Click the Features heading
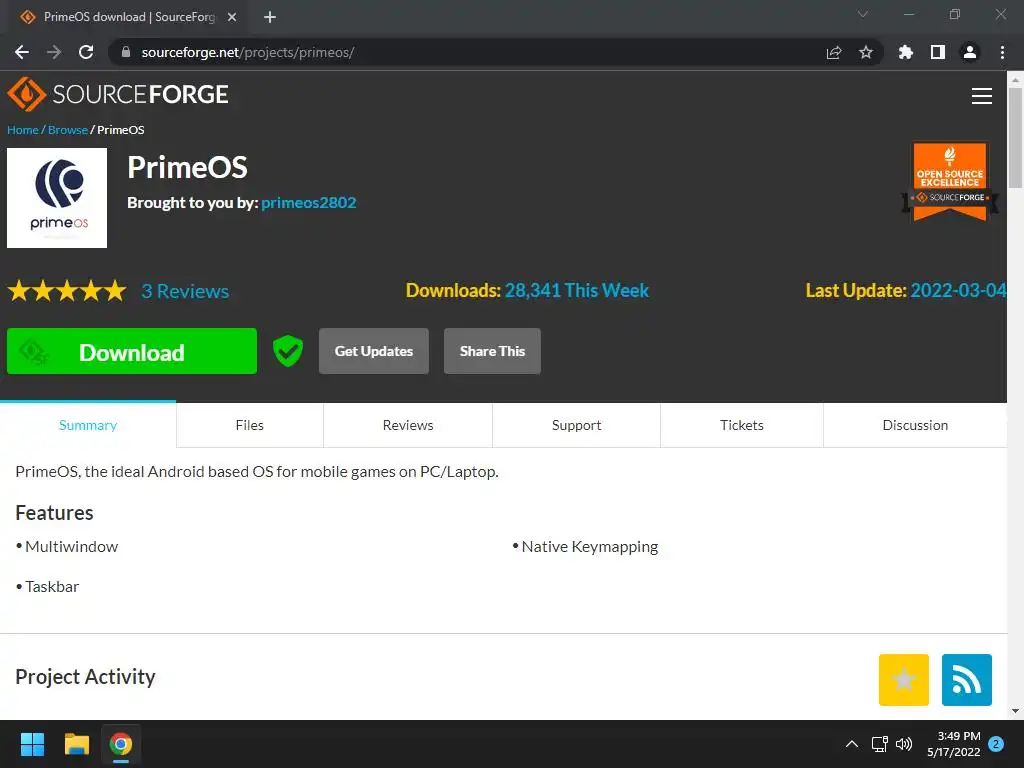Image resolution: width=1024 pixels, height=768 pixels. pos(54,513)
